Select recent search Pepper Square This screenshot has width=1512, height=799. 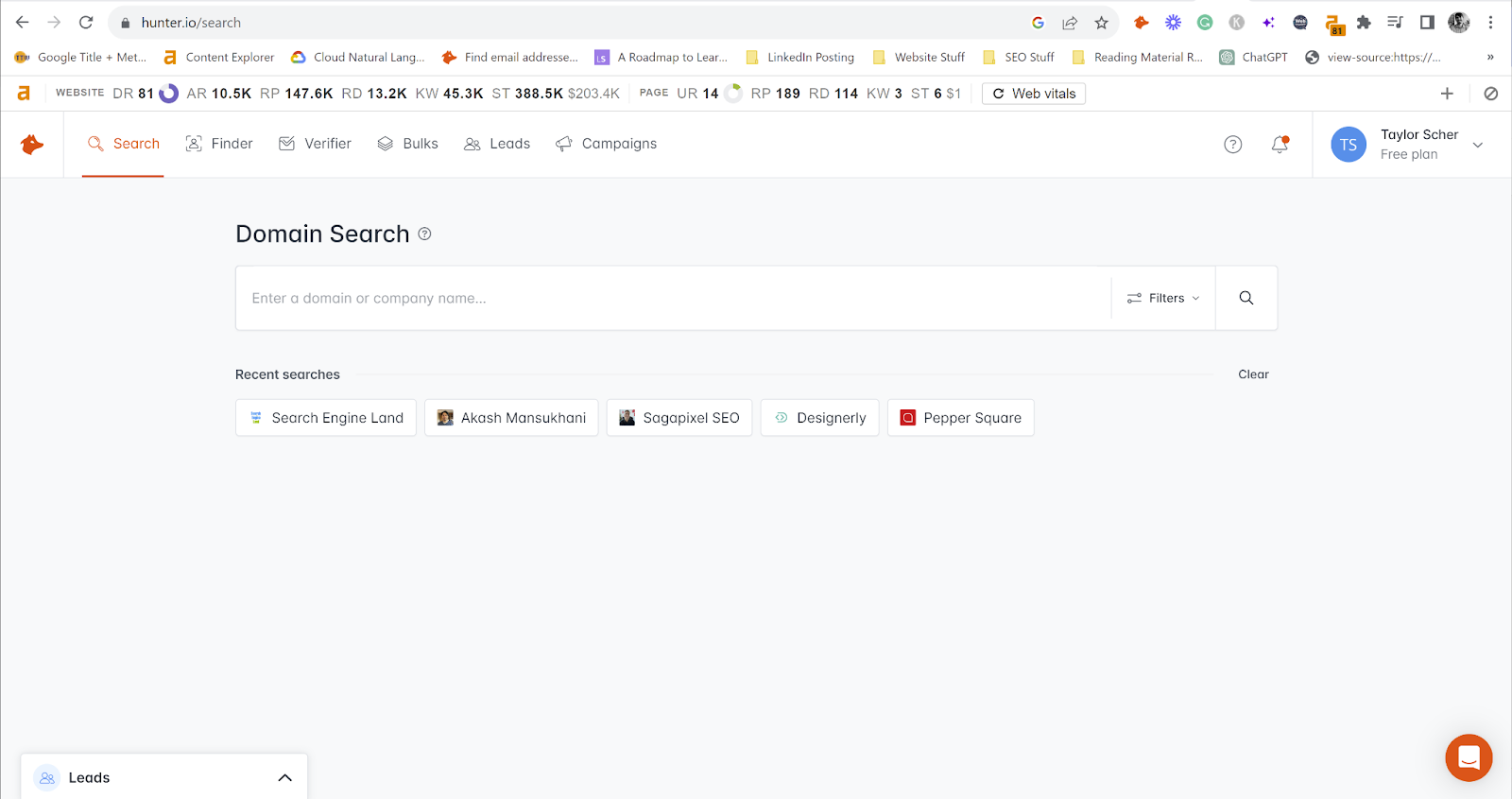point(960,418)
